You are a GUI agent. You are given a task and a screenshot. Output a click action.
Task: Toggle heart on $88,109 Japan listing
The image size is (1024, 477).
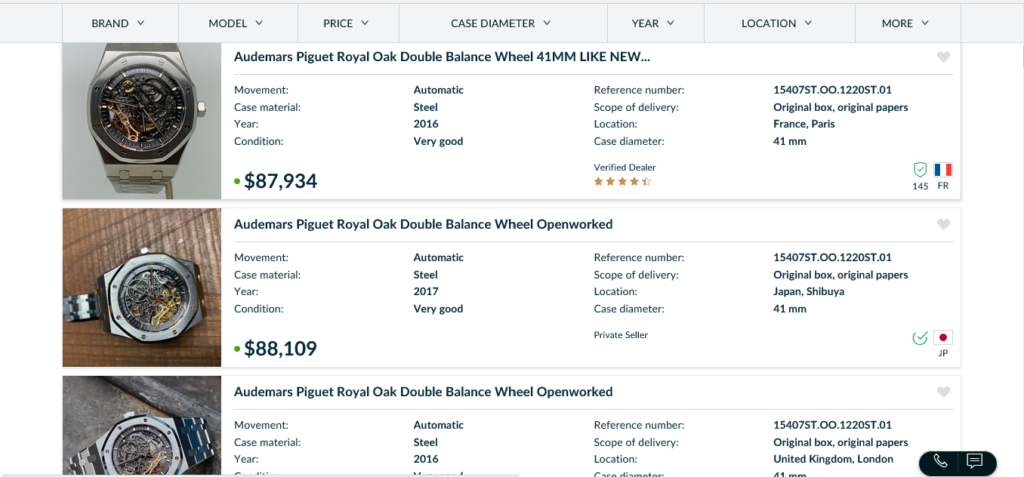coord(943,225)
